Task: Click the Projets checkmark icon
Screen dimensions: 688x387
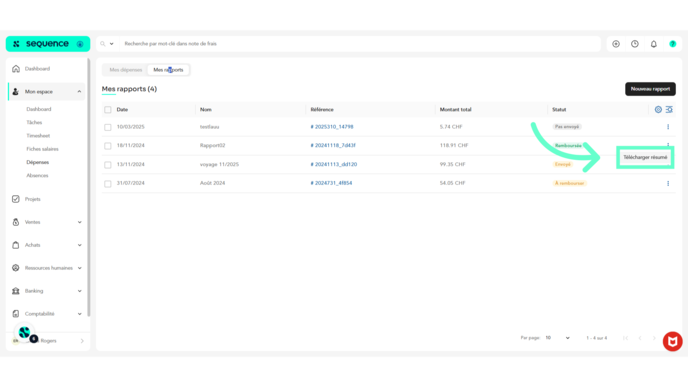Action: pos(16,199)
